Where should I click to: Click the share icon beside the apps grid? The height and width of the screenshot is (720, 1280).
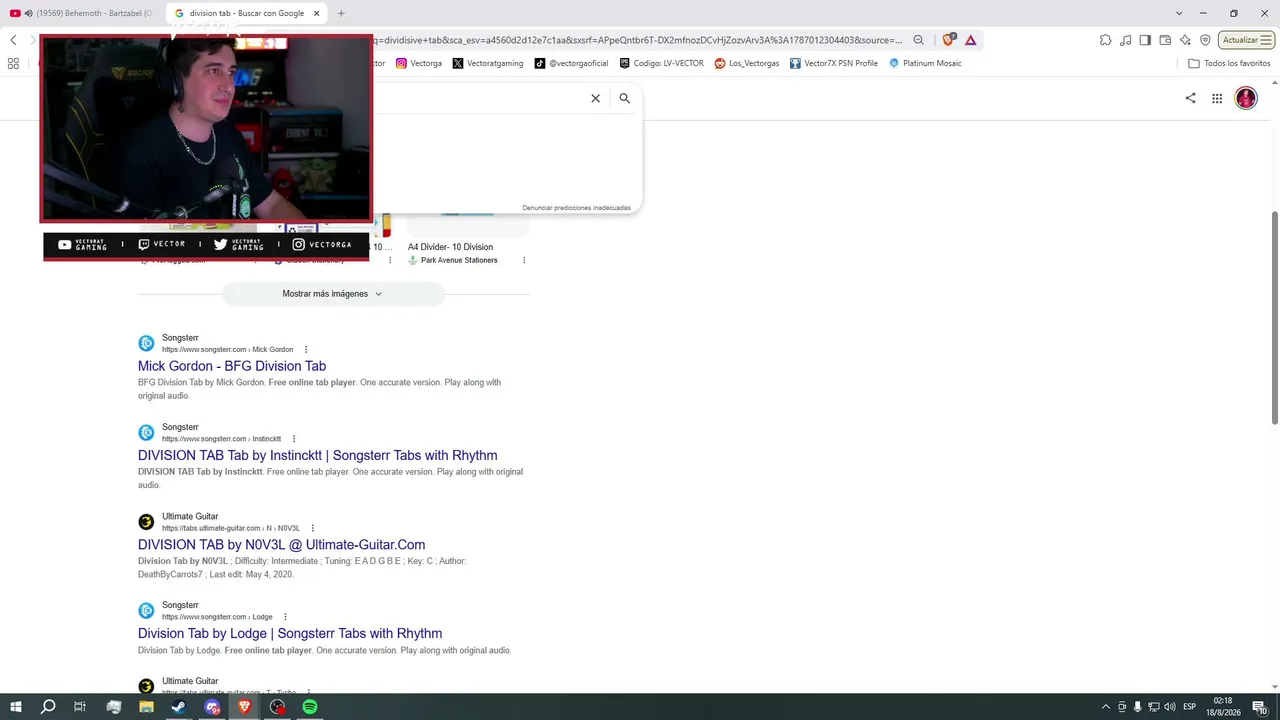(x=1190, y=98)
